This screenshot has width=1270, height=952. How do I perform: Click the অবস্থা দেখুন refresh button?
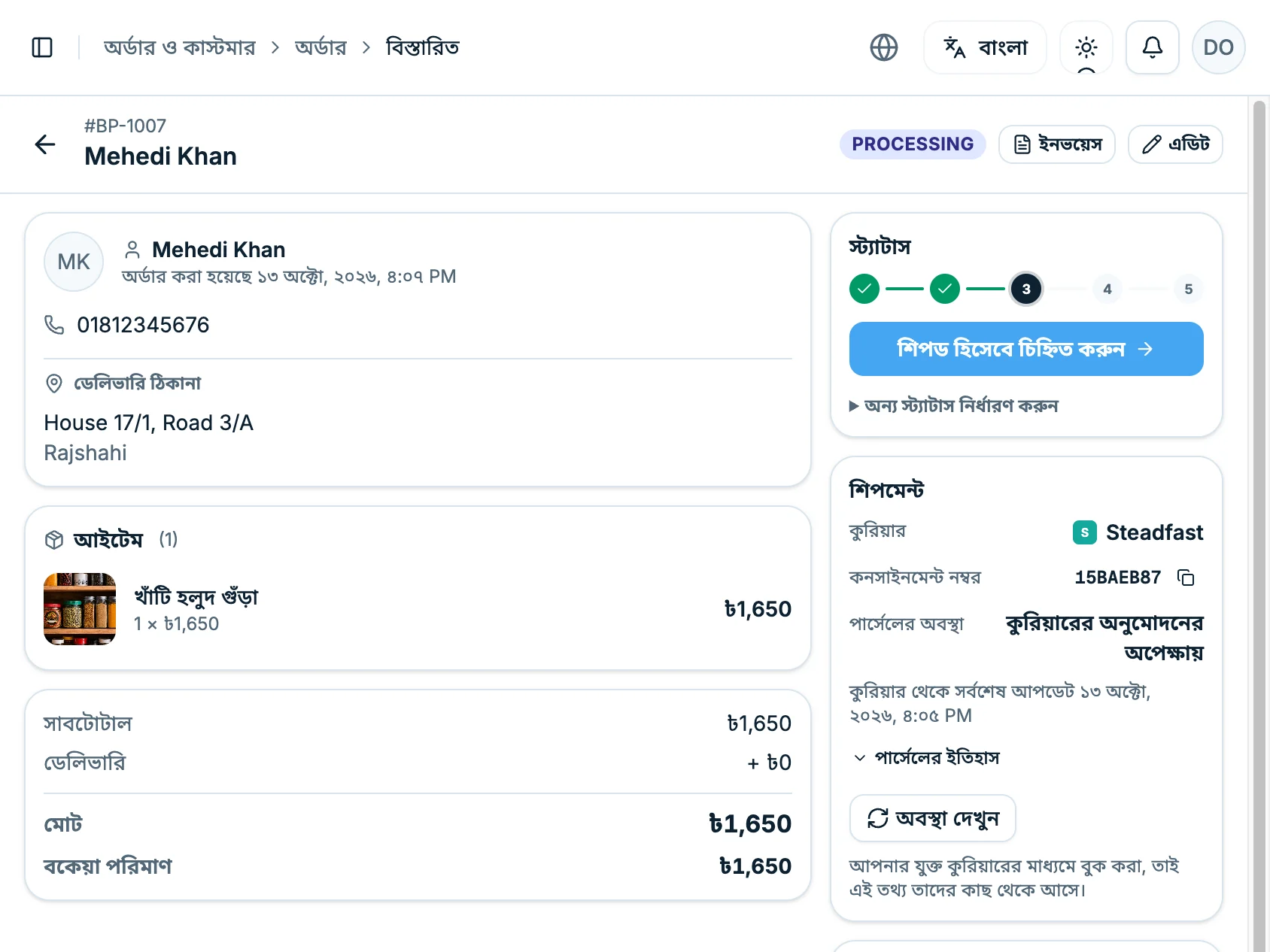[932, 818]
